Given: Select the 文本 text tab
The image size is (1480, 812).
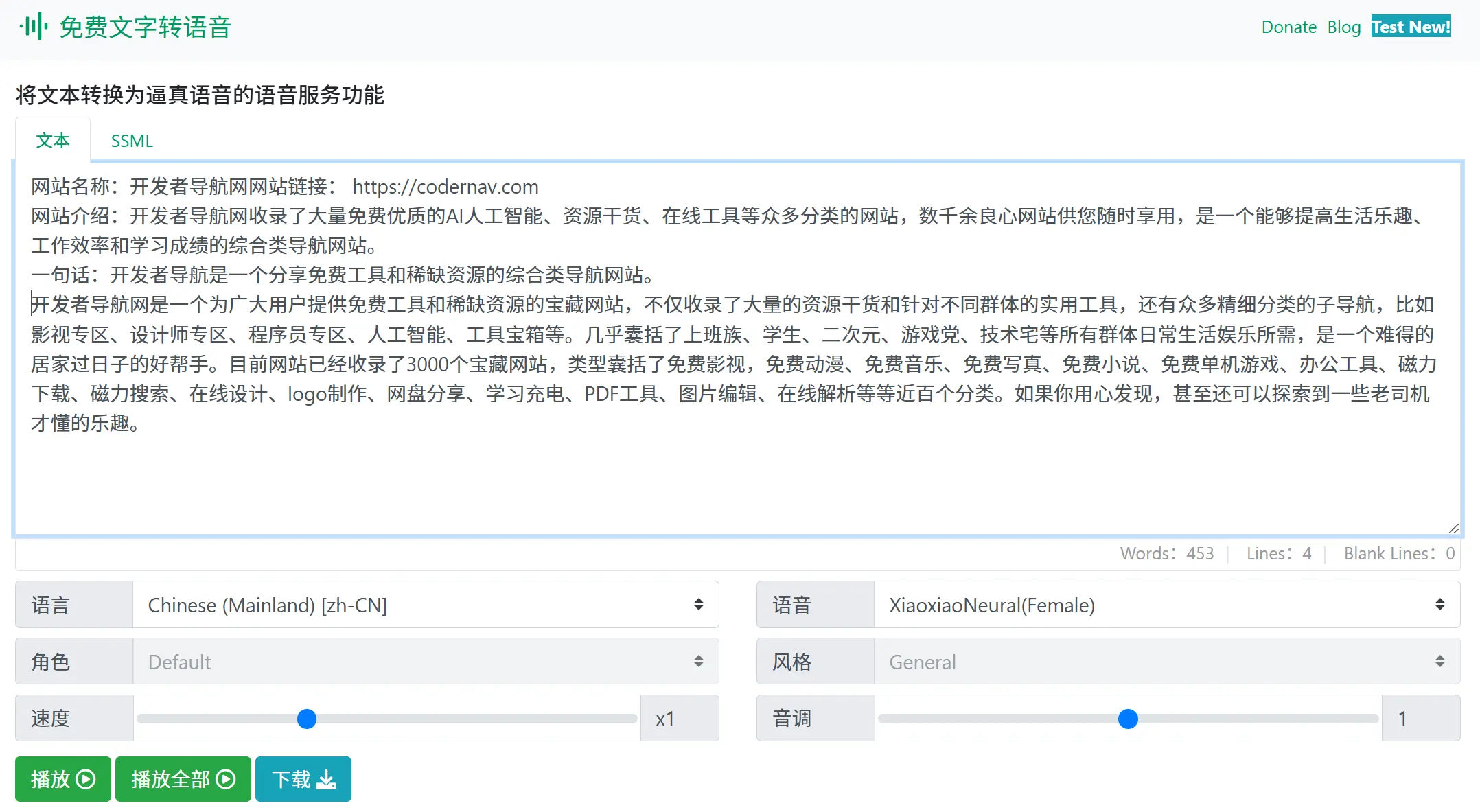Looking at the screenshot, I should tap(53, 141).
